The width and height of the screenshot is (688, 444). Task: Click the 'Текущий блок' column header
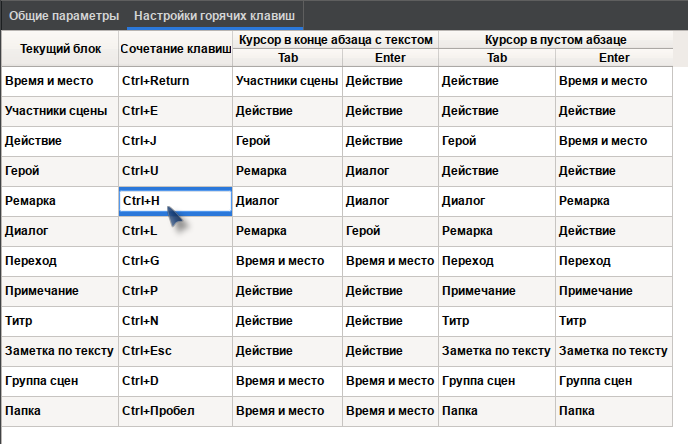tap(60, 49)
